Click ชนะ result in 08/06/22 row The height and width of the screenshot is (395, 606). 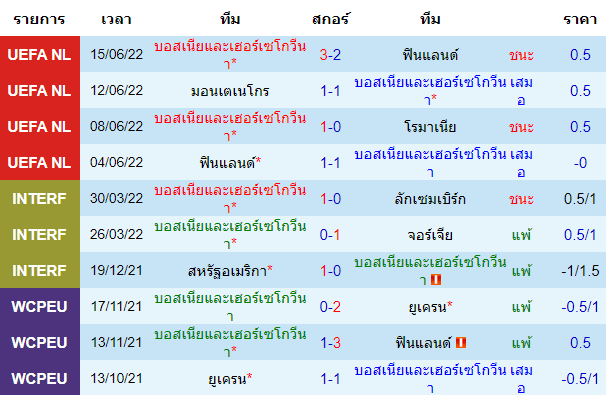click(x=521, y=127)
